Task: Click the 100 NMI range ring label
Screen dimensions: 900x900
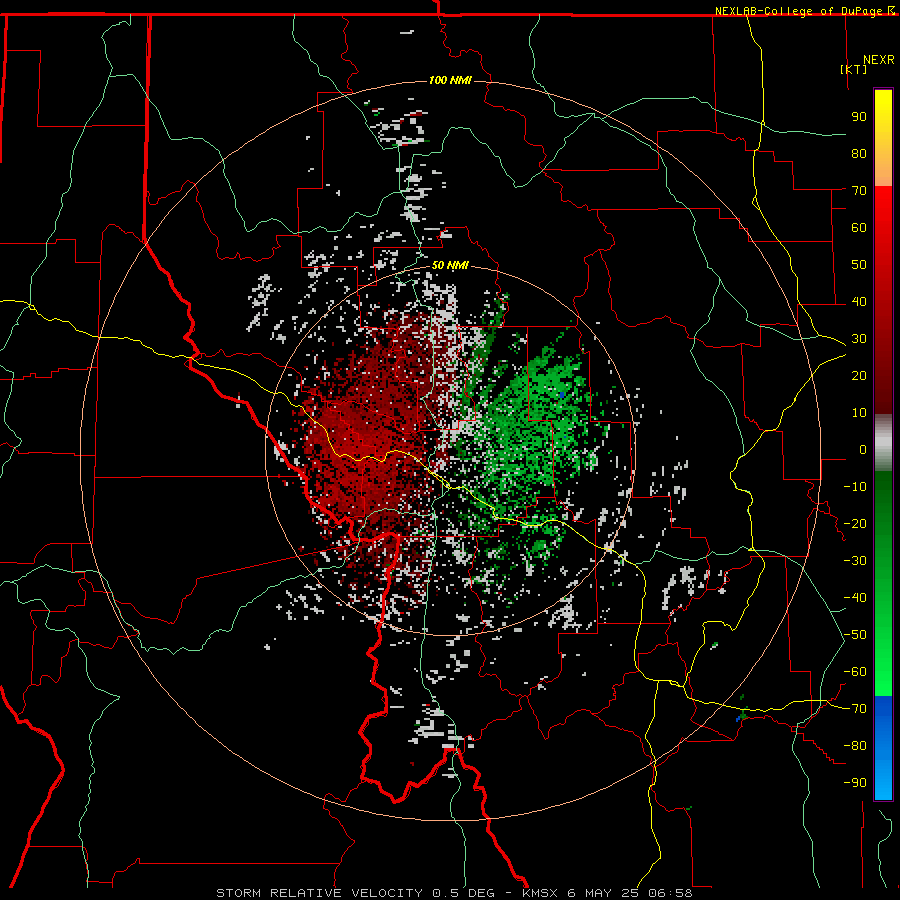Action: (450, 80)
